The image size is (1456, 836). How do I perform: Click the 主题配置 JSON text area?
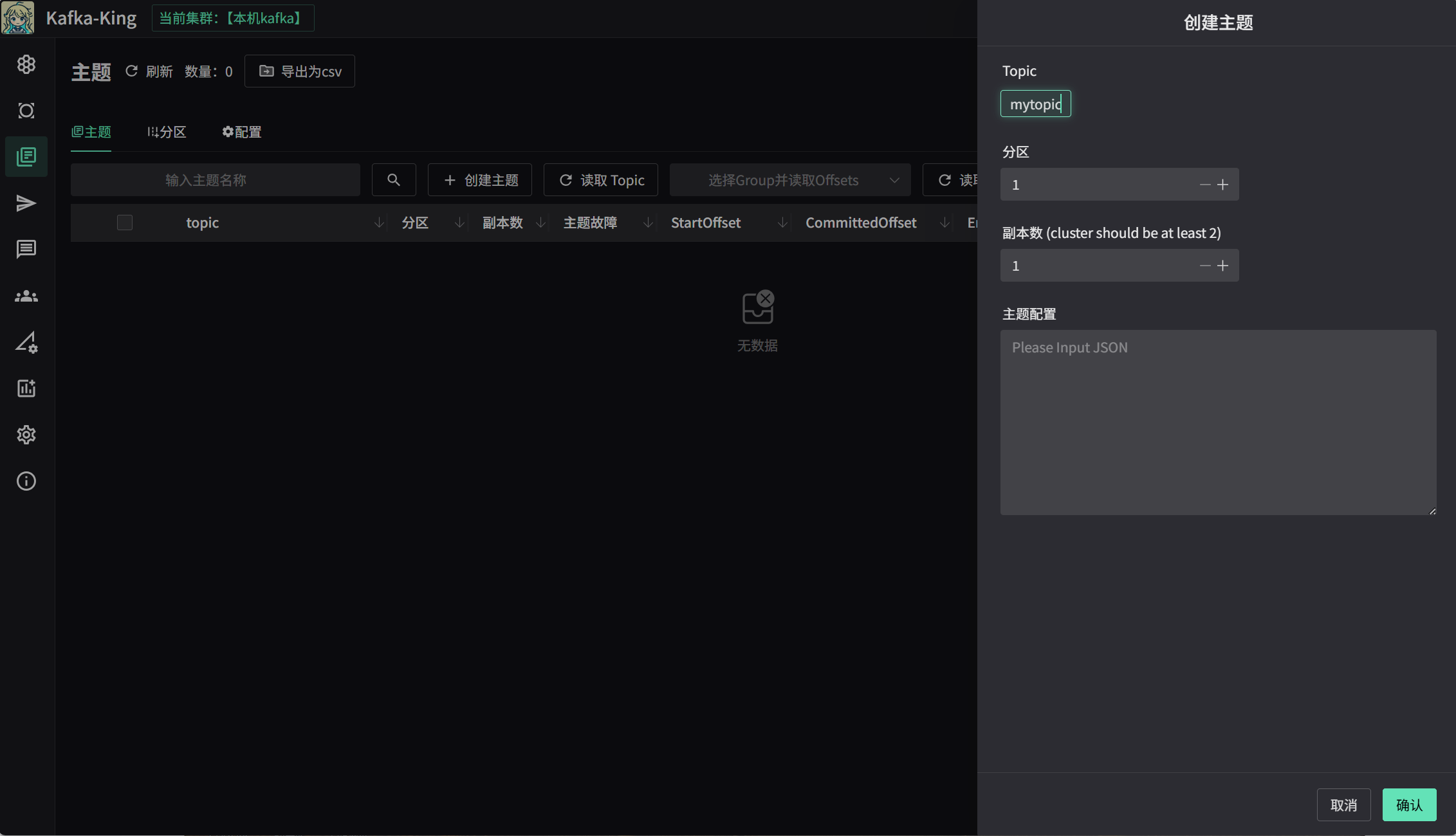[x=1218, y=422]
